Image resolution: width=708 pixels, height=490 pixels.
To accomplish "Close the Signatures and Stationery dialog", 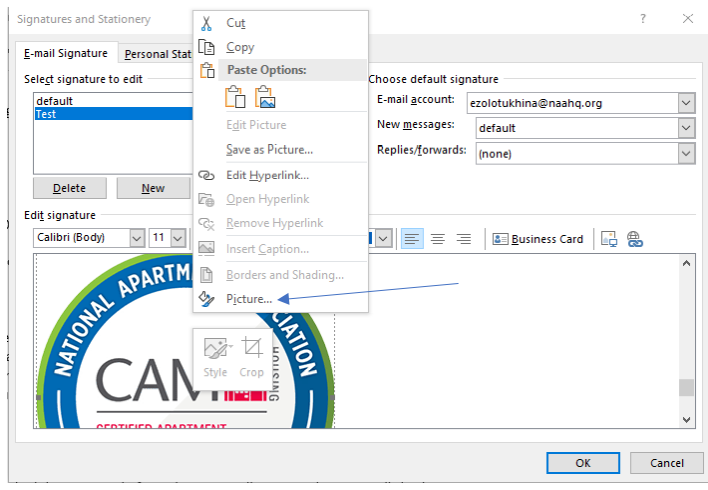I will (688, 19).
